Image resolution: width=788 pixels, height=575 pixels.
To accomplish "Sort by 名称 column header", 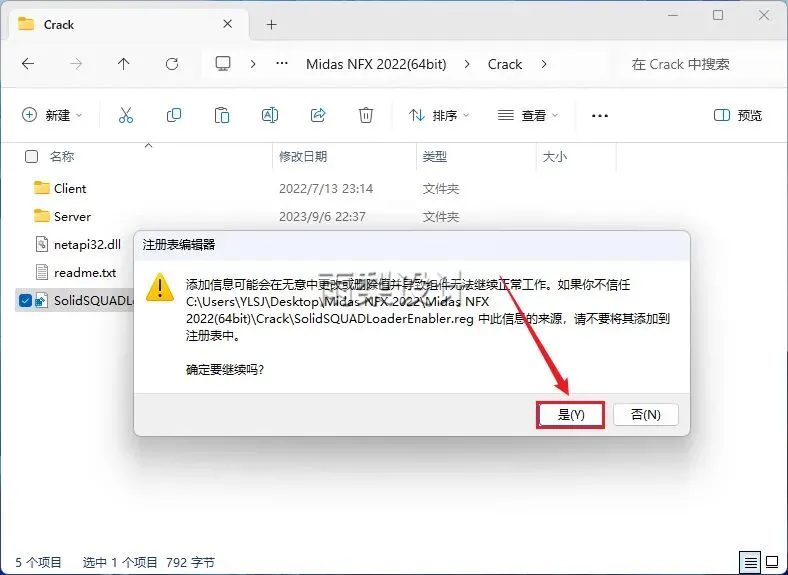I will pyautogui.click(x=62, y=156).
